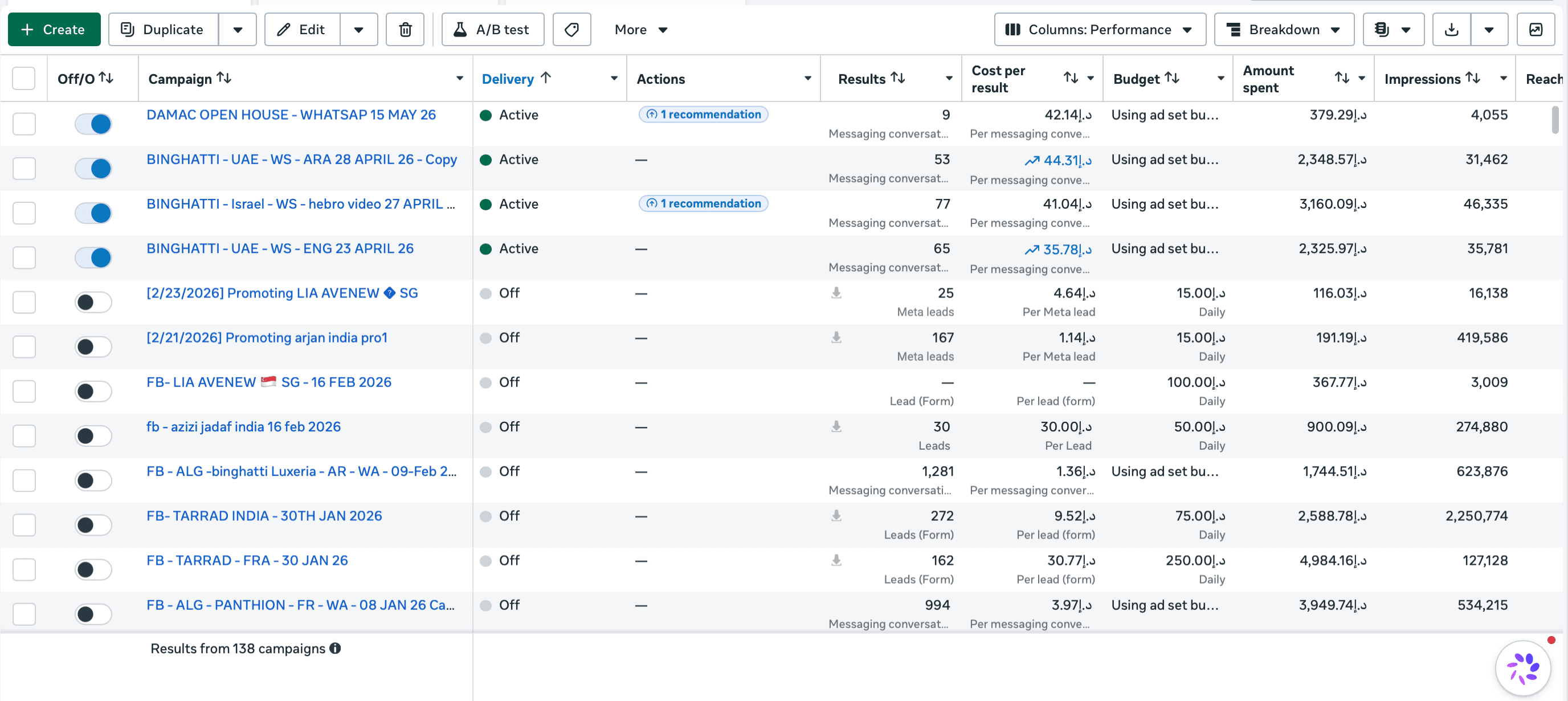Open FB- LIA AVENEW SG - 16 FEB 2026 campaign

click(269, 382)
